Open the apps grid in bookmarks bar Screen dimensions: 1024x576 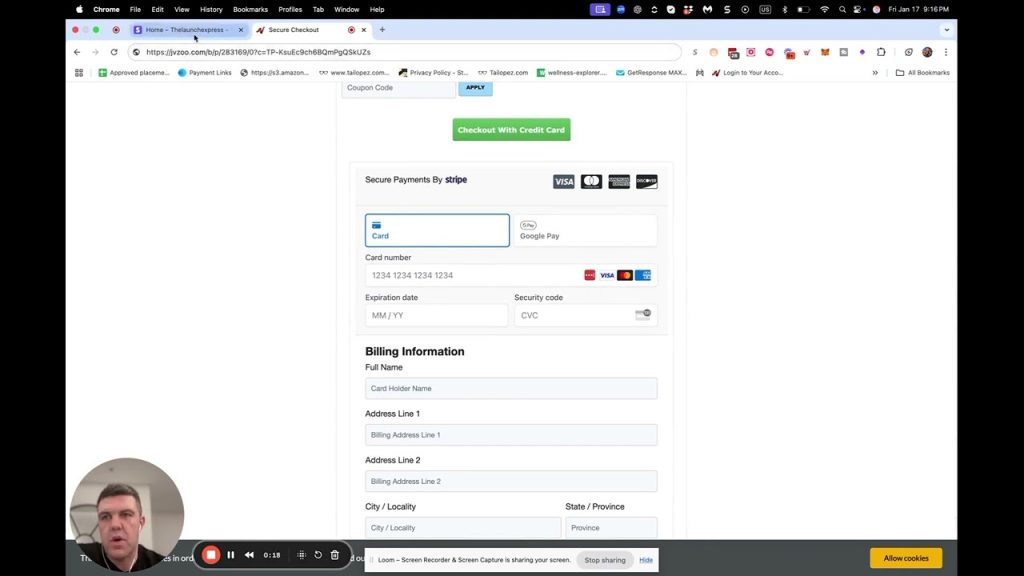click(79, 72)
